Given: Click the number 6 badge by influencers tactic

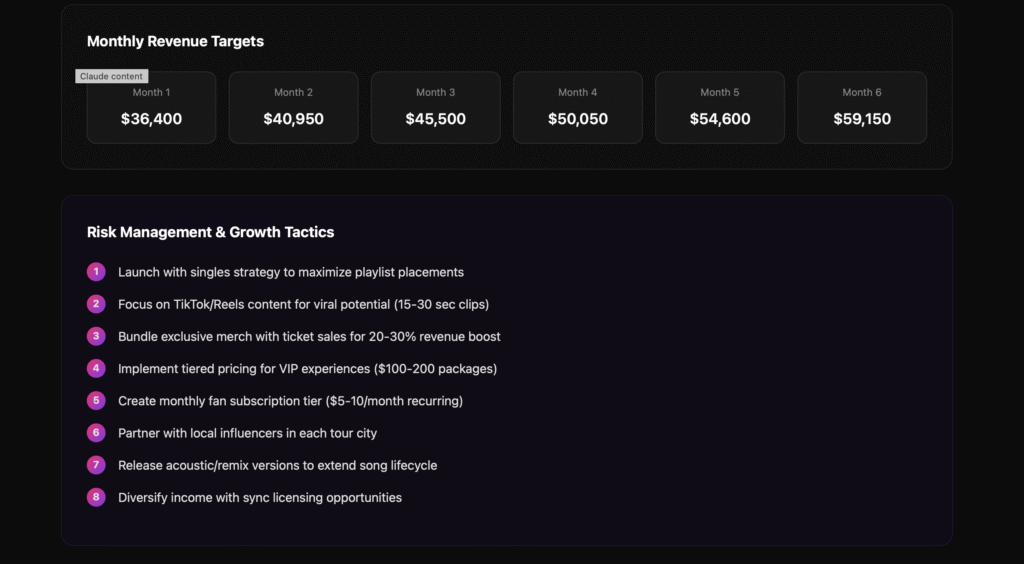Looking at the screenshot, I should tap(96, 433).
